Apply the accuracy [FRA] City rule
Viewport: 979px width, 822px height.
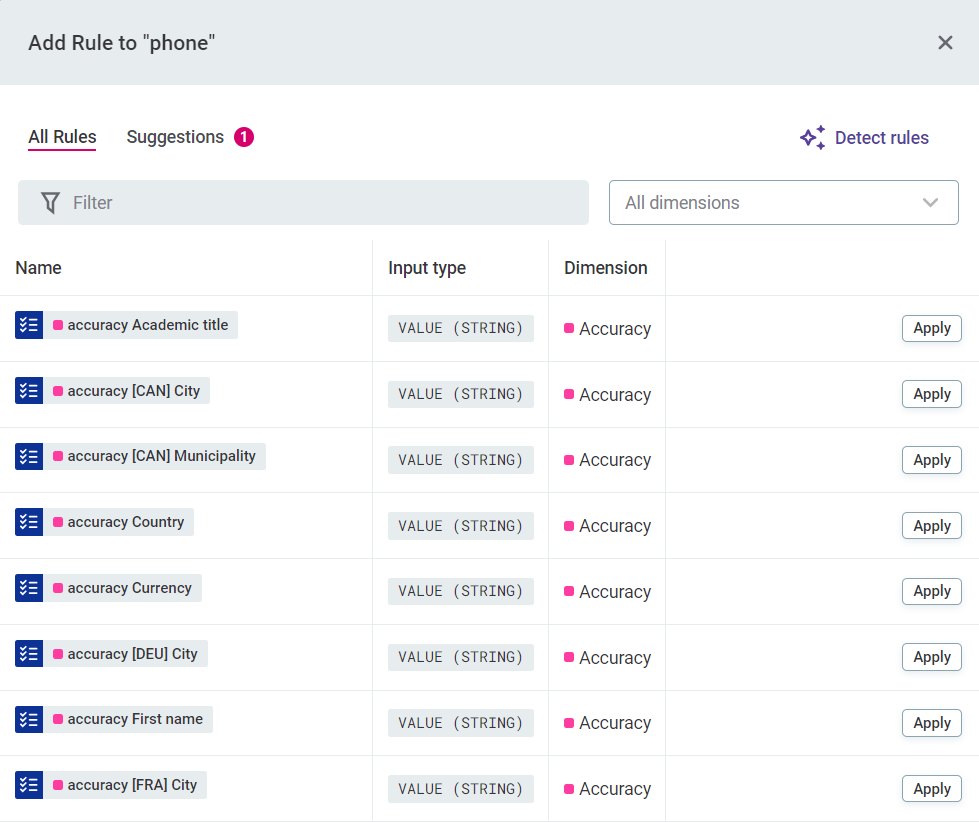(931, 789)
